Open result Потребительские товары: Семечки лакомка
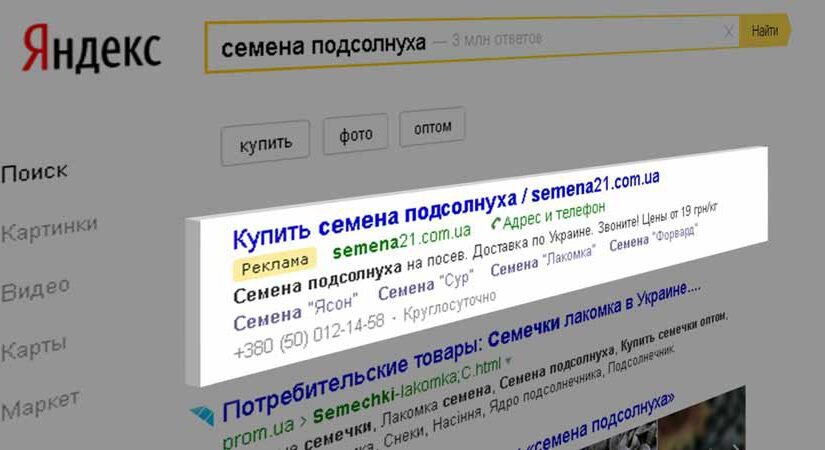 [461, 351]
